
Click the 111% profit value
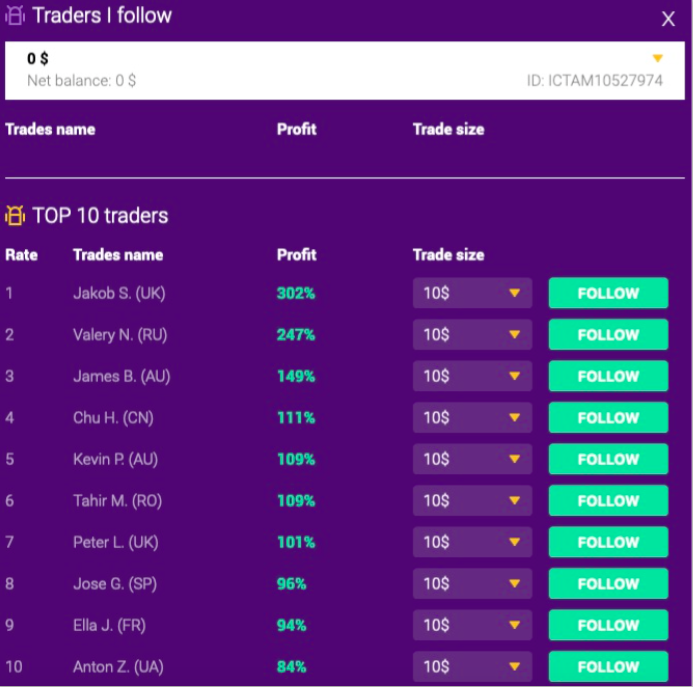[x=296, y=418]
